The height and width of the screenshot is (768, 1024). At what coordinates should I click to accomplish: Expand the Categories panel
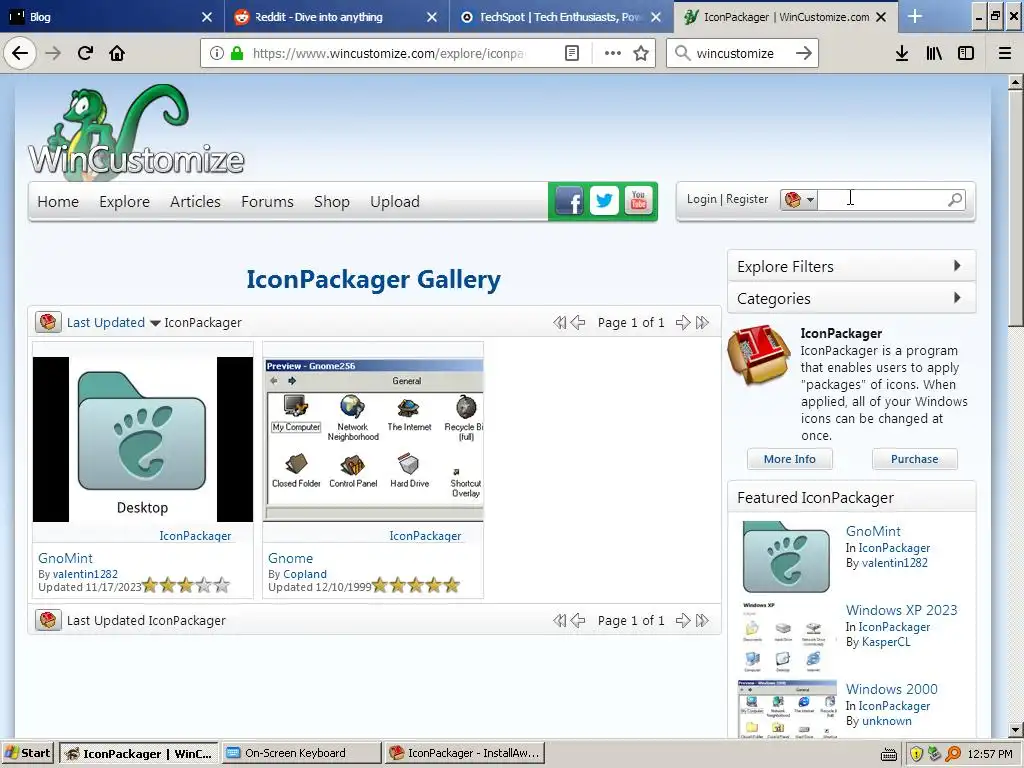point(852,298)
